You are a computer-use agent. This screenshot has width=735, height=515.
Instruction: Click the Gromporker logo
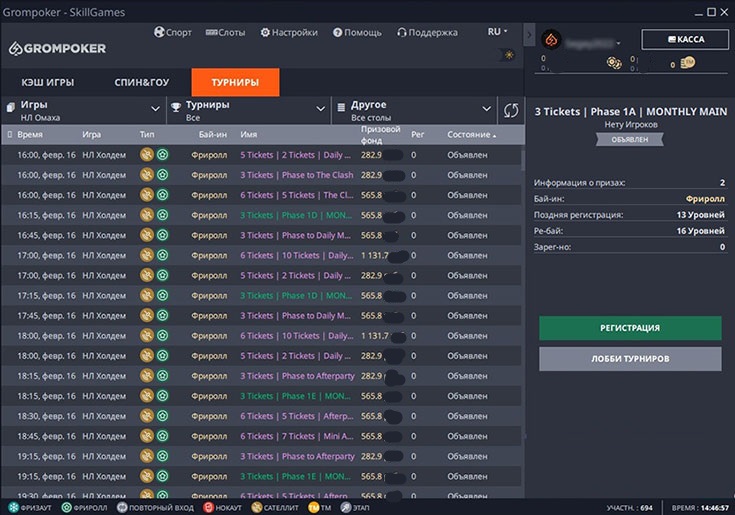(57, 48)
